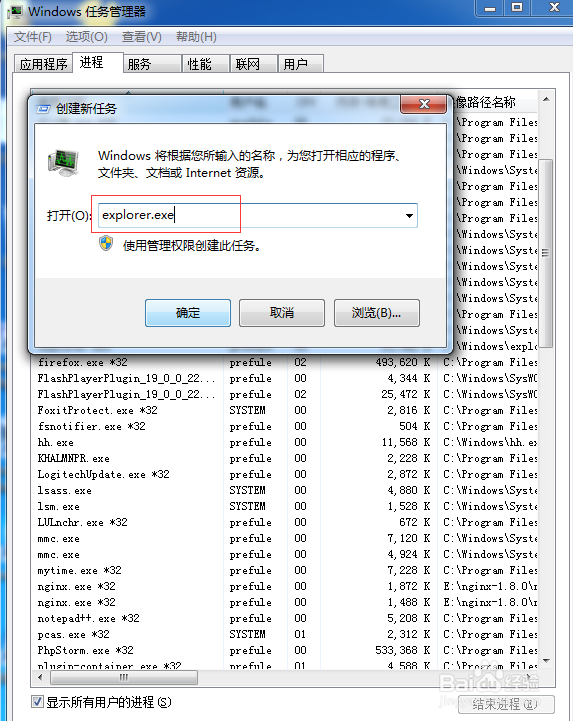Screen dimensions: 573x721
Task: Click the 浏览(B)... button
Action: pyautogui.click(x=377, y=313)
